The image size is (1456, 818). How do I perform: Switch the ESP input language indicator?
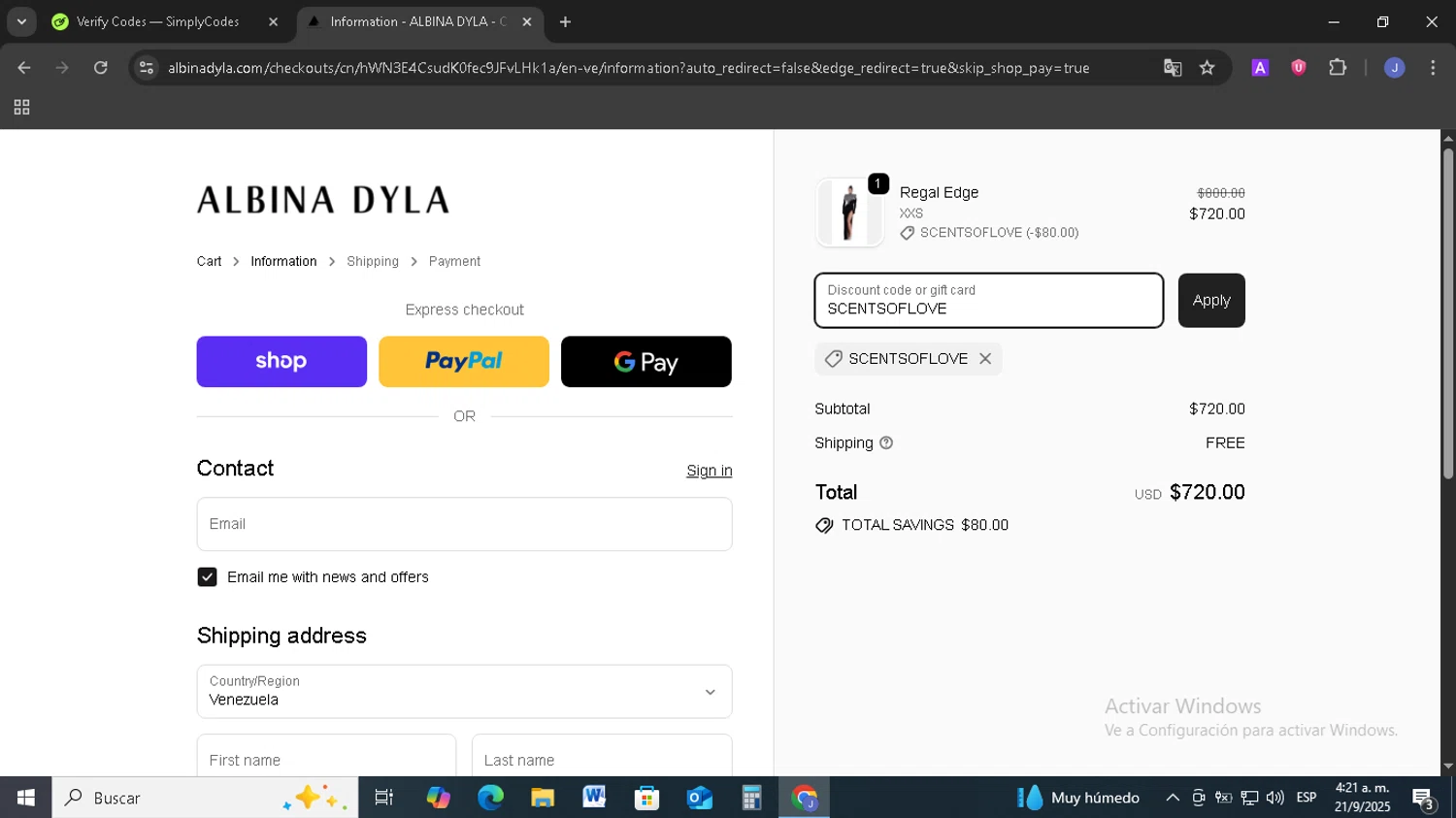click(x=1307, y=798)
